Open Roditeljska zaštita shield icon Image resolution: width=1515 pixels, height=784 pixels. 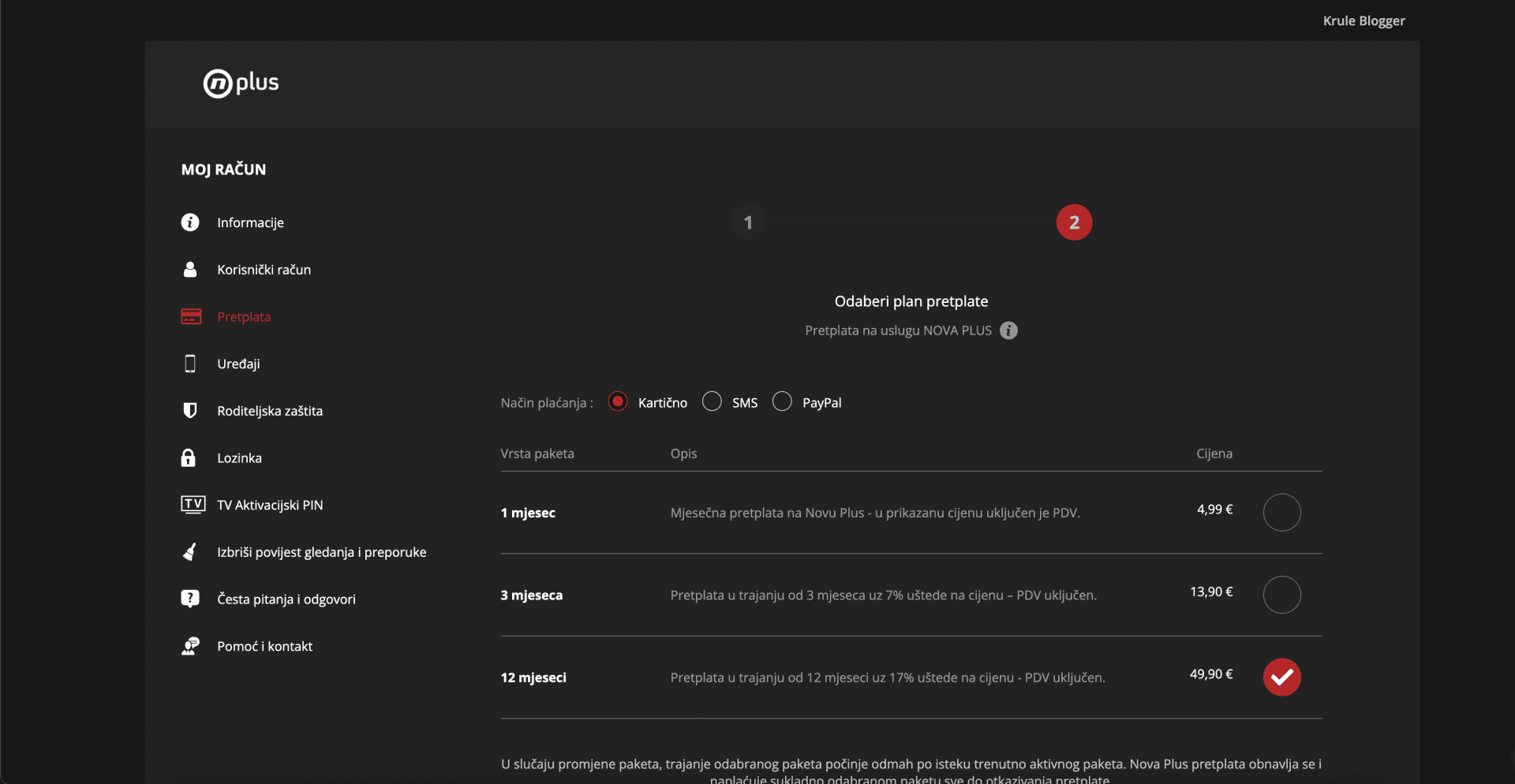pyautogui.click(x=190, y=411)
